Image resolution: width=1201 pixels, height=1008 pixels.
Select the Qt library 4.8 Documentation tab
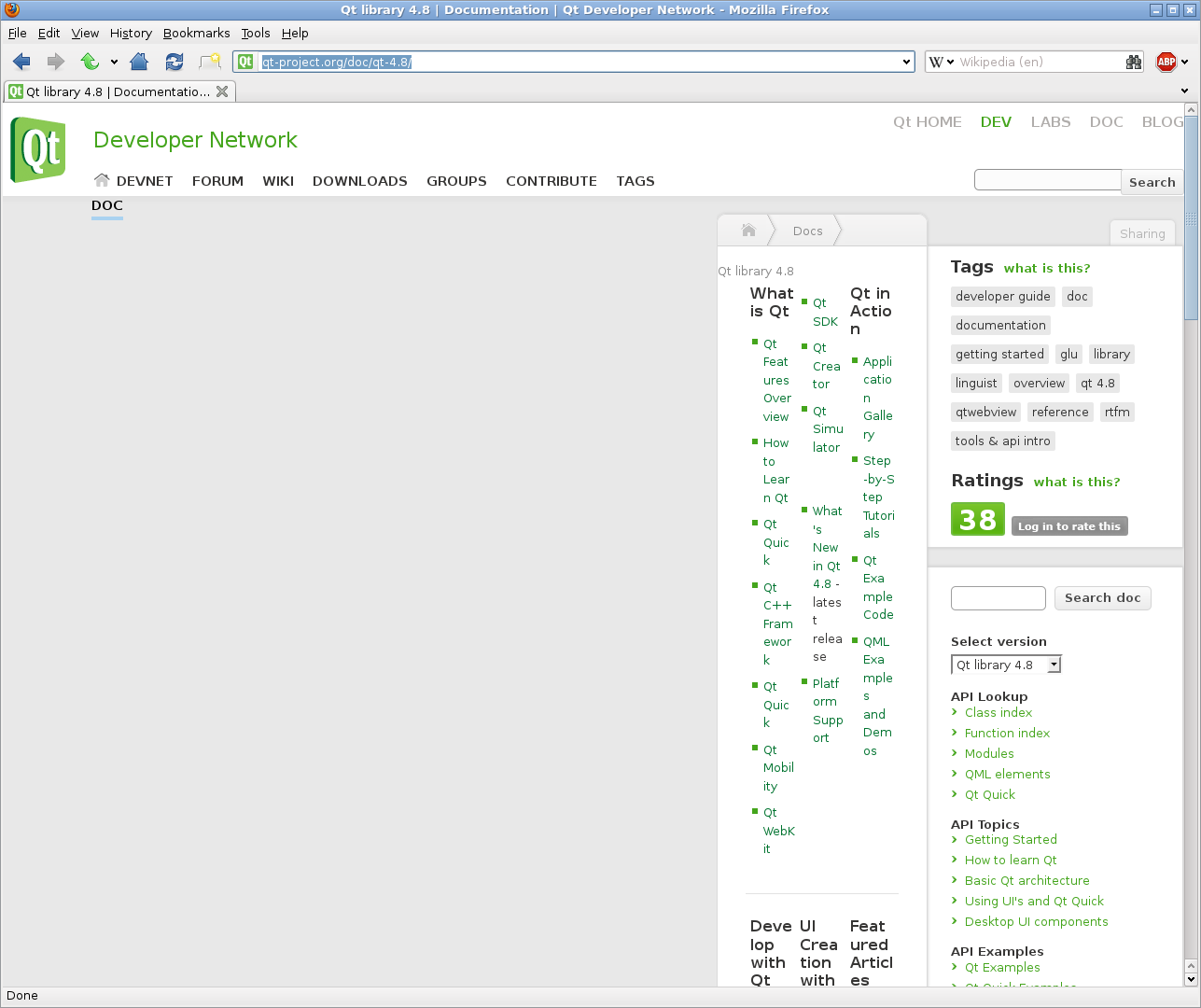click(119, 91)
